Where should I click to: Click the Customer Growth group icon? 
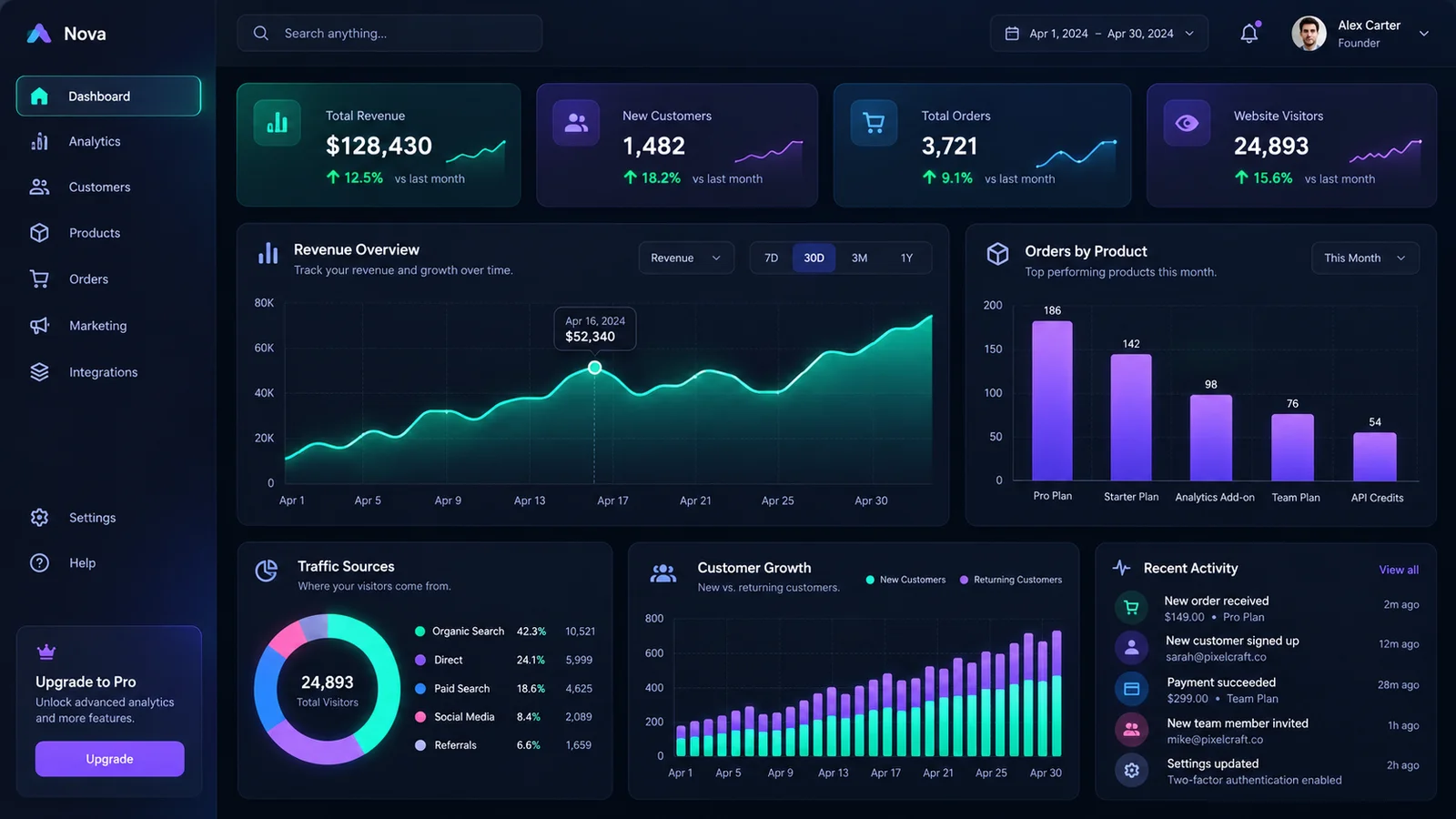click(663, 573)
